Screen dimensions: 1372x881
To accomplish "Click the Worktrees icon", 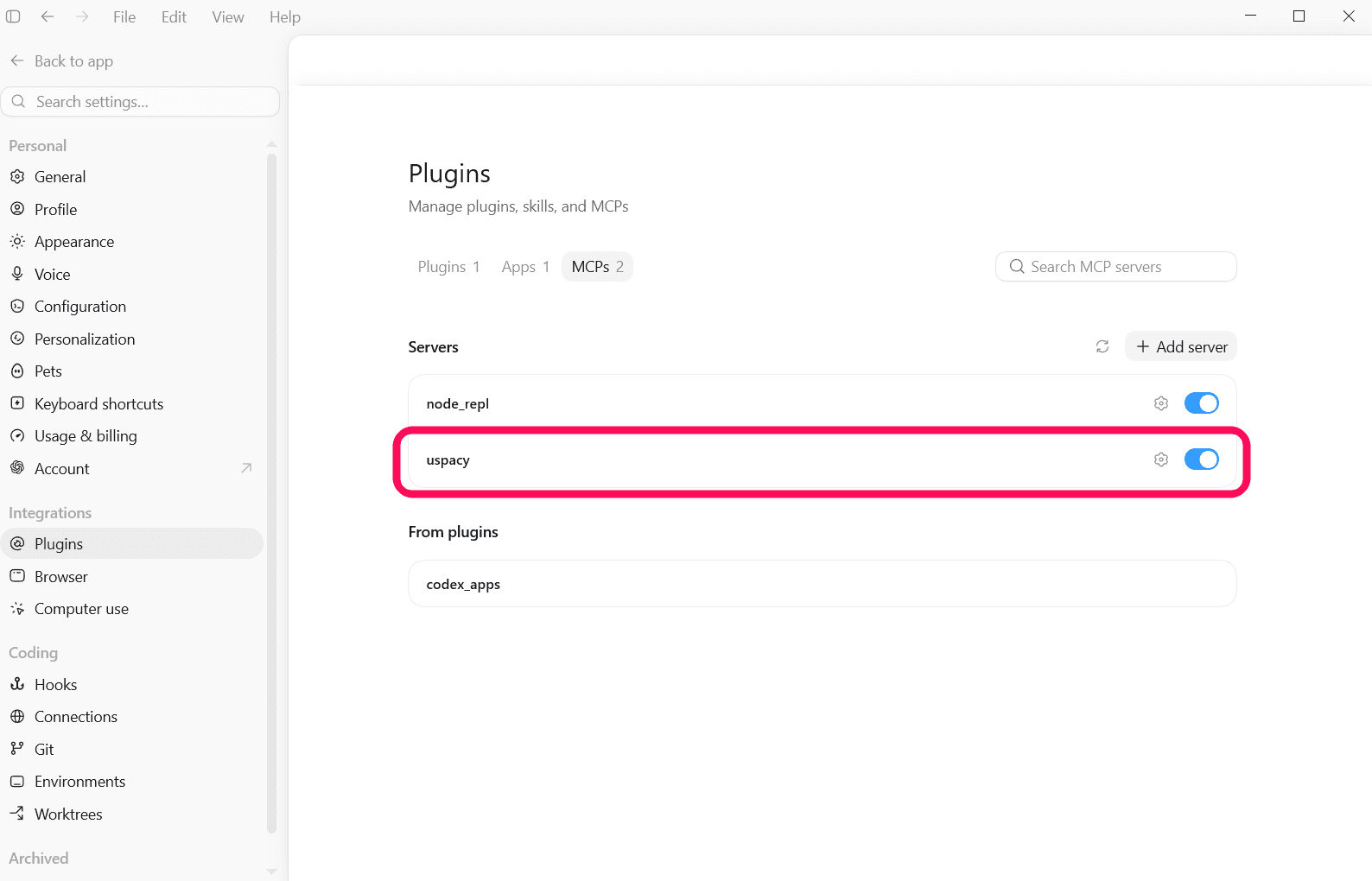I will [17, 814].
